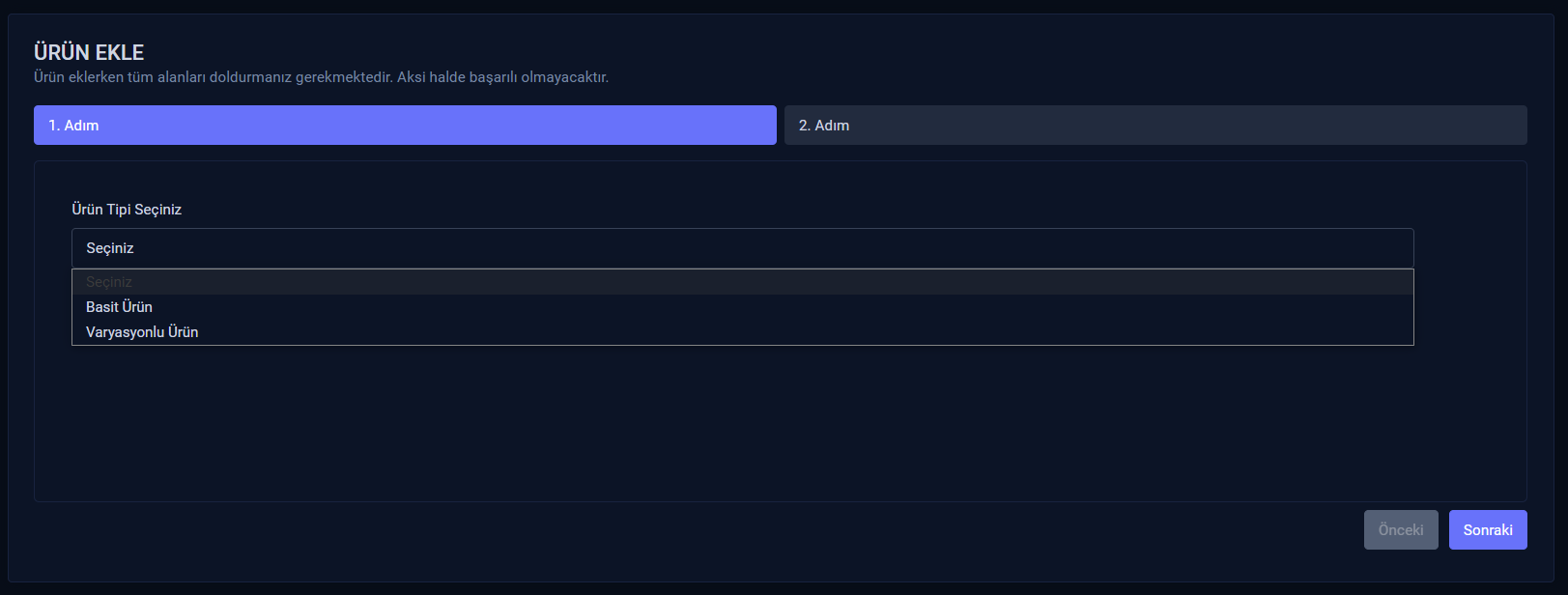This screenshot has width=1568, height=595.
Task: Click the "ÜRÜN EKLE" page heading
Action: click(x=89, y=52)
